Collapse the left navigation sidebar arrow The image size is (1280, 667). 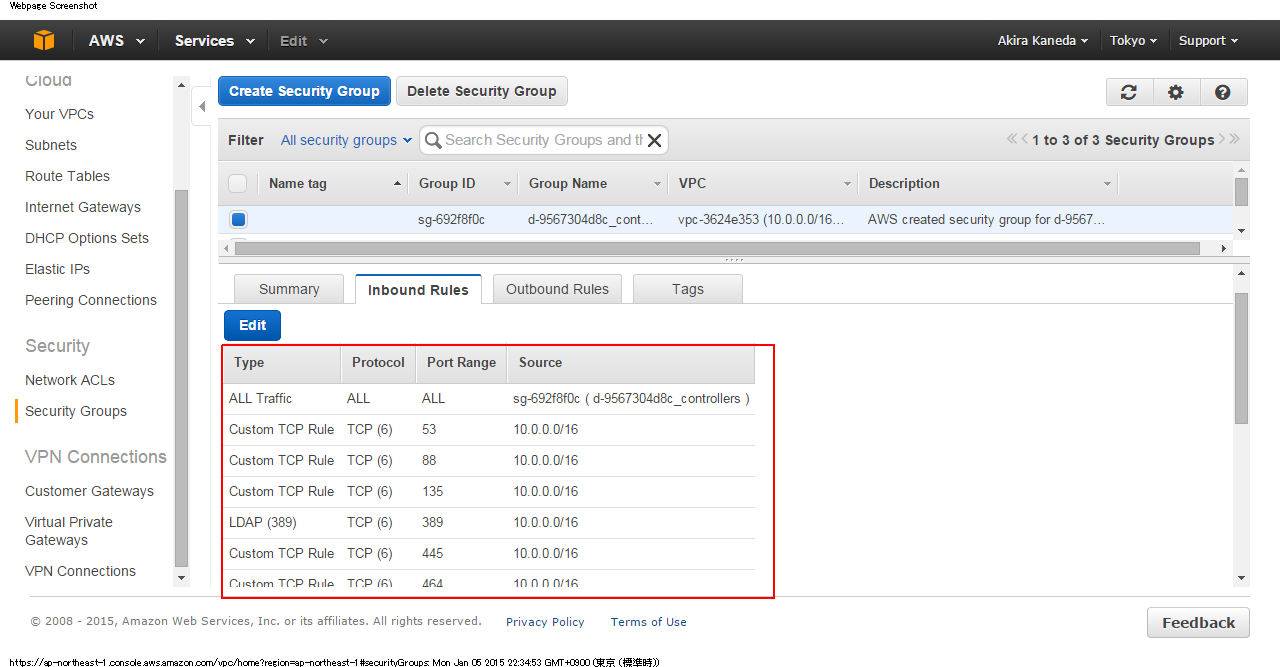202,106
